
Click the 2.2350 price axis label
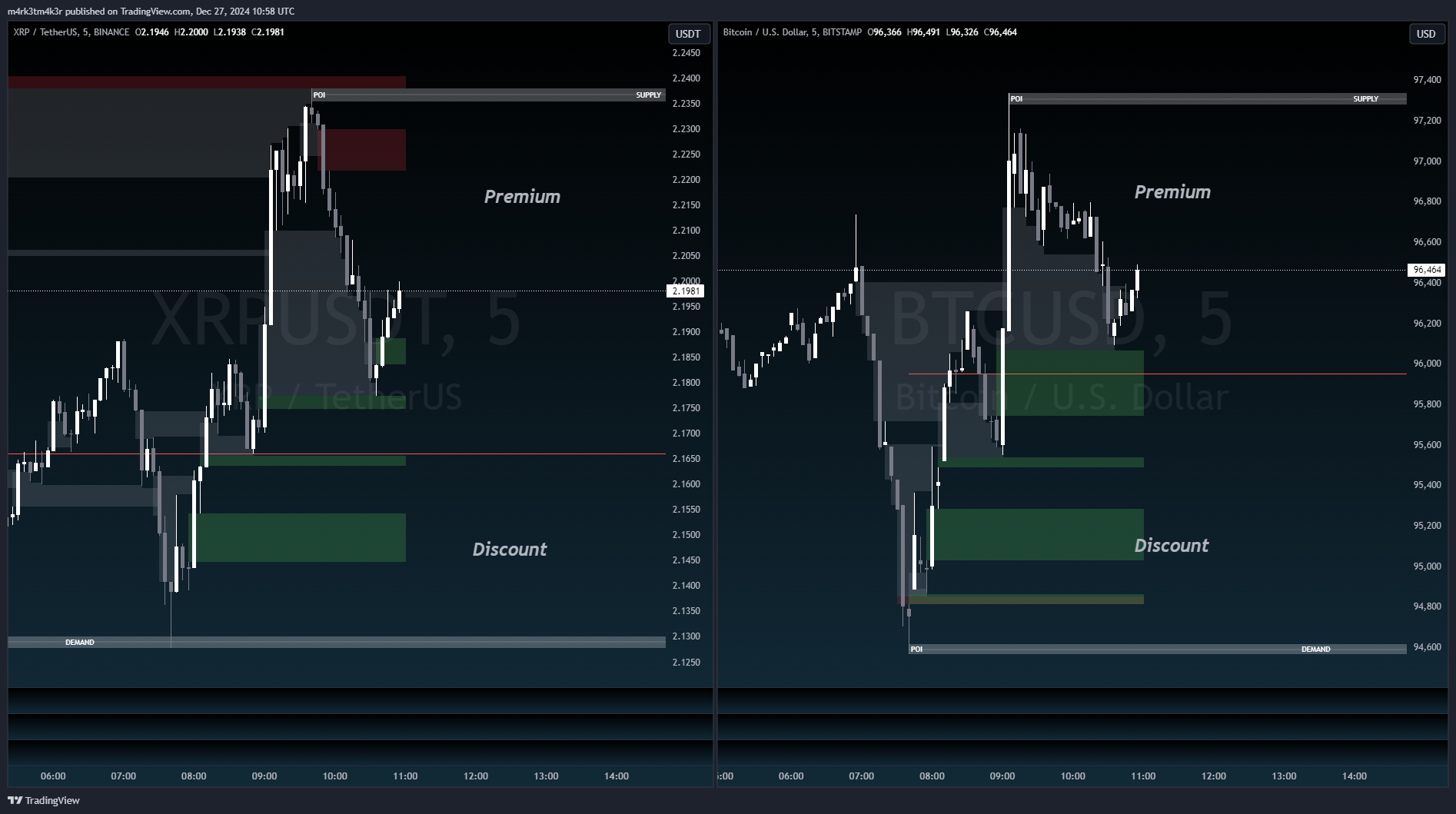(x=686, y=104)
